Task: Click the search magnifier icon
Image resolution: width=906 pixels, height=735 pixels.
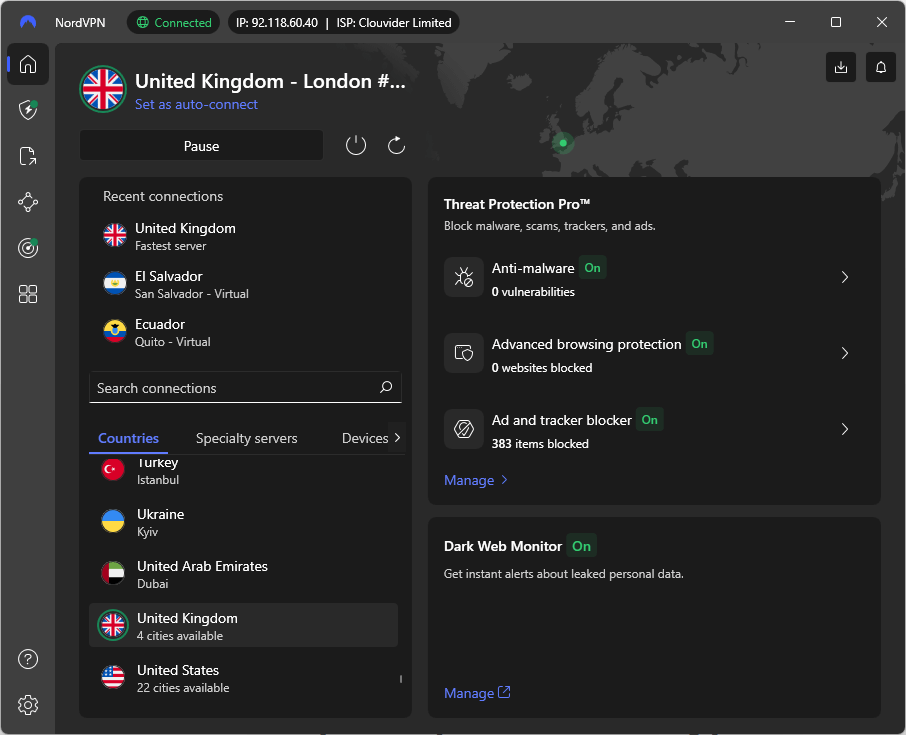Action: (386, 387)
